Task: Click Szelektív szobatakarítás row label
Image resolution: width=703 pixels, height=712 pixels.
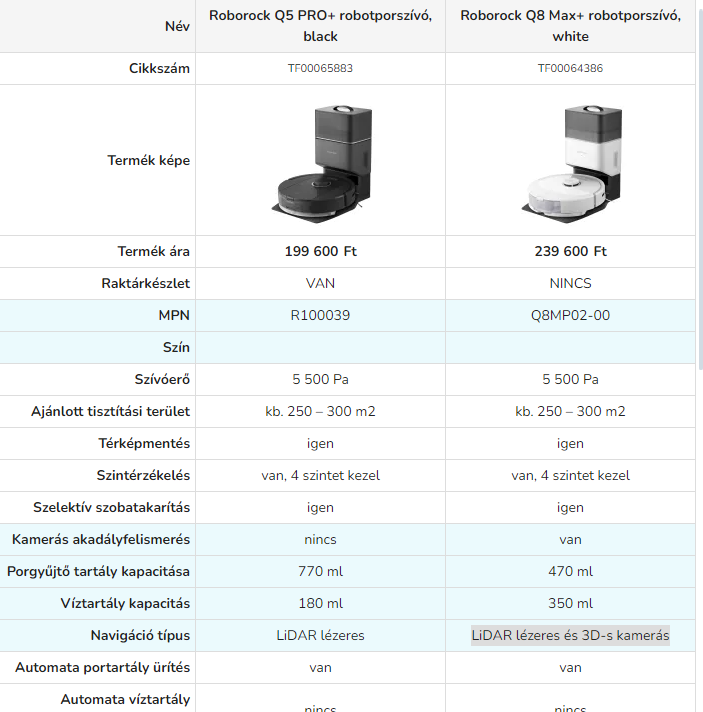Action: pos(111,507)
